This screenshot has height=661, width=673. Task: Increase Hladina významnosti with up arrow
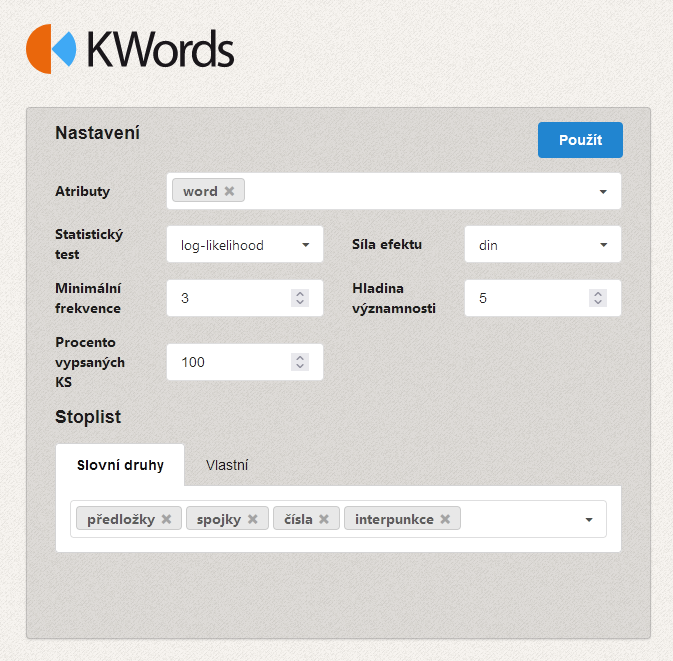[x=598, y=294]
